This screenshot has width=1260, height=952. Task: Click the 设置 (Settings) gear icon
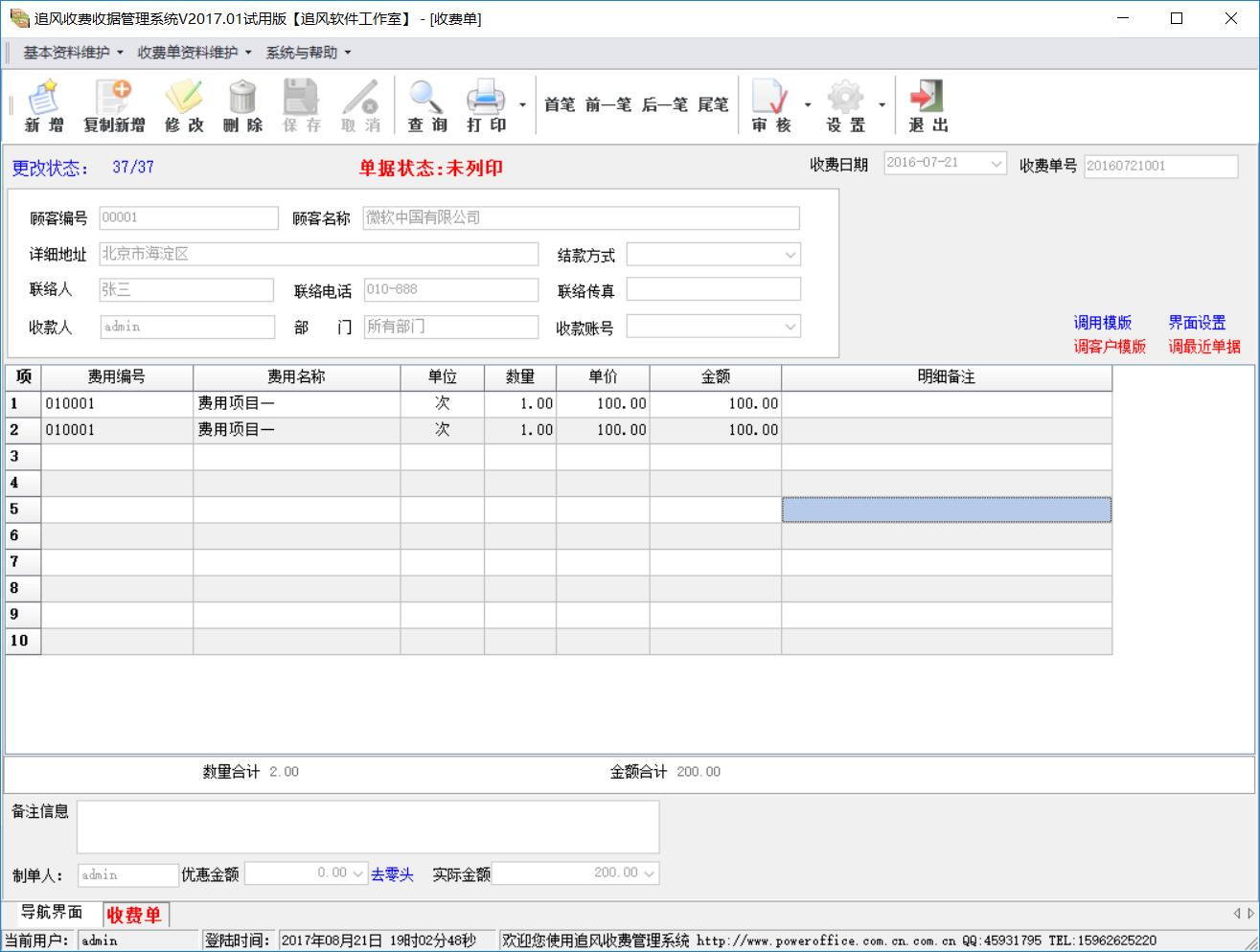pyautogui.click(x=845, y=105)
